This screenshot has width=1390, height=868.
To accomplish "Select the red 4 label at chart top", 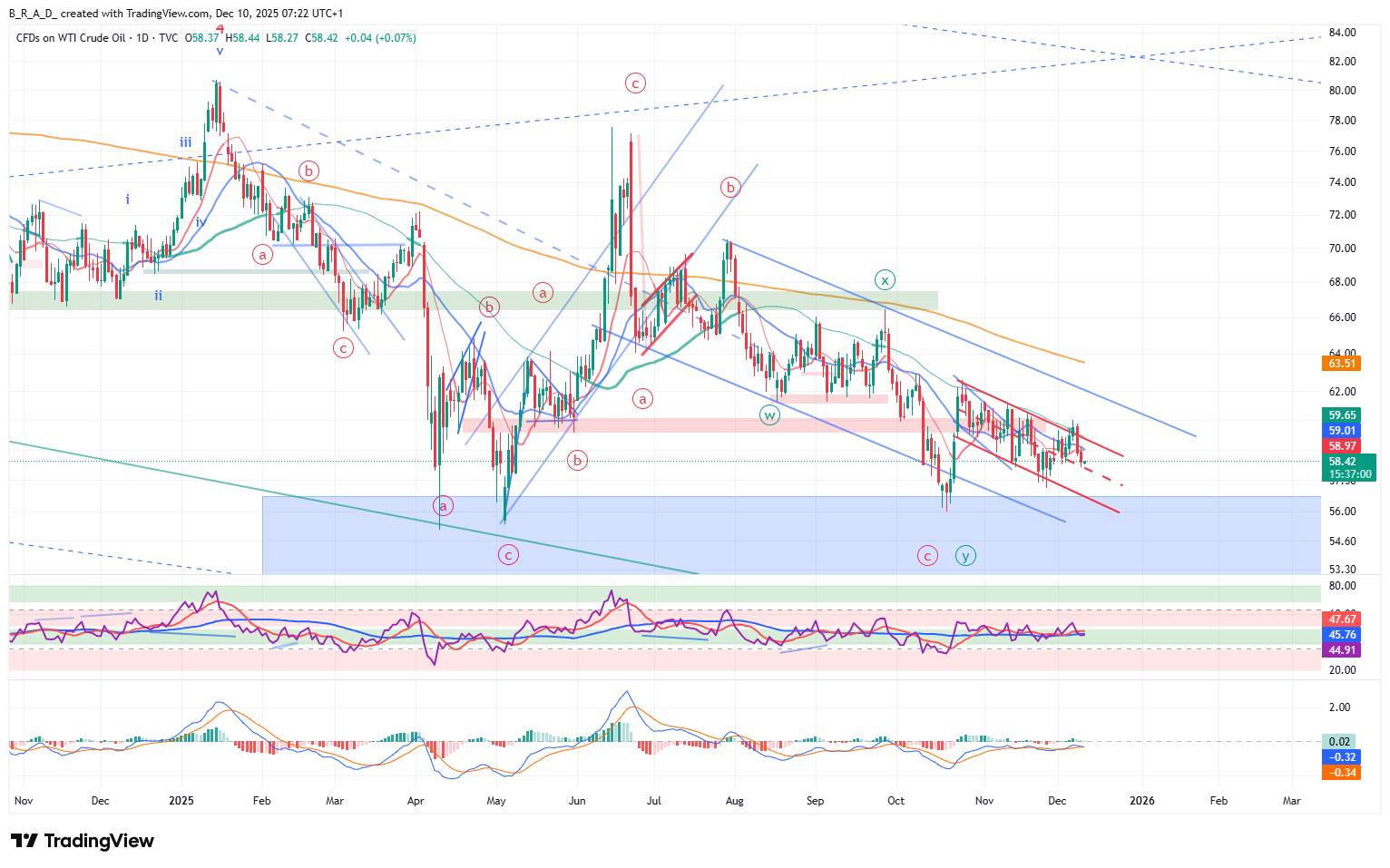I will tap(220, 29).
